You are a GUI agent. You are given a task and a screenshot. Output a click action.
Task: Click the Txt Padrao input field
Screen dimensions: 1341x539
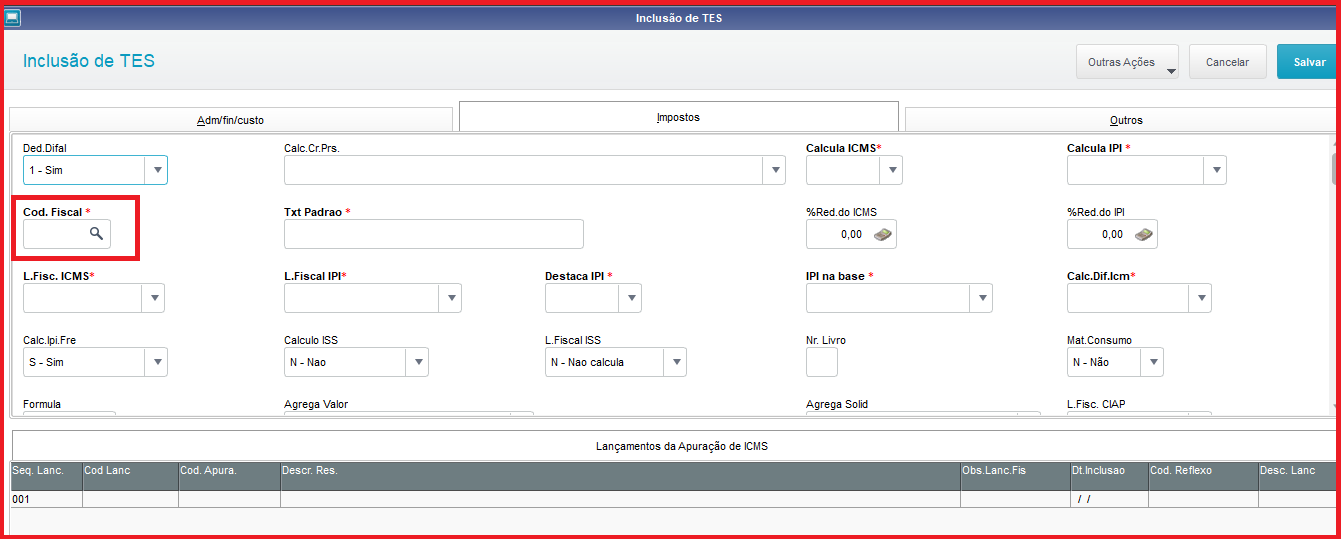[x=434, y=234]
